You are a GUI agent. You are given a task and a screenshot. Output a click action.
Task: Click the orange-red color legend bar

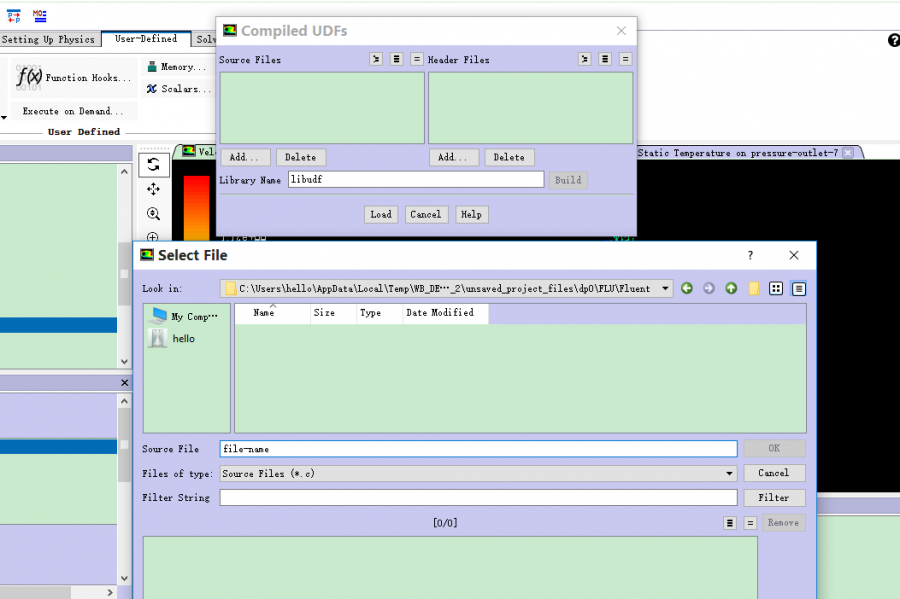tap(196, 208)
